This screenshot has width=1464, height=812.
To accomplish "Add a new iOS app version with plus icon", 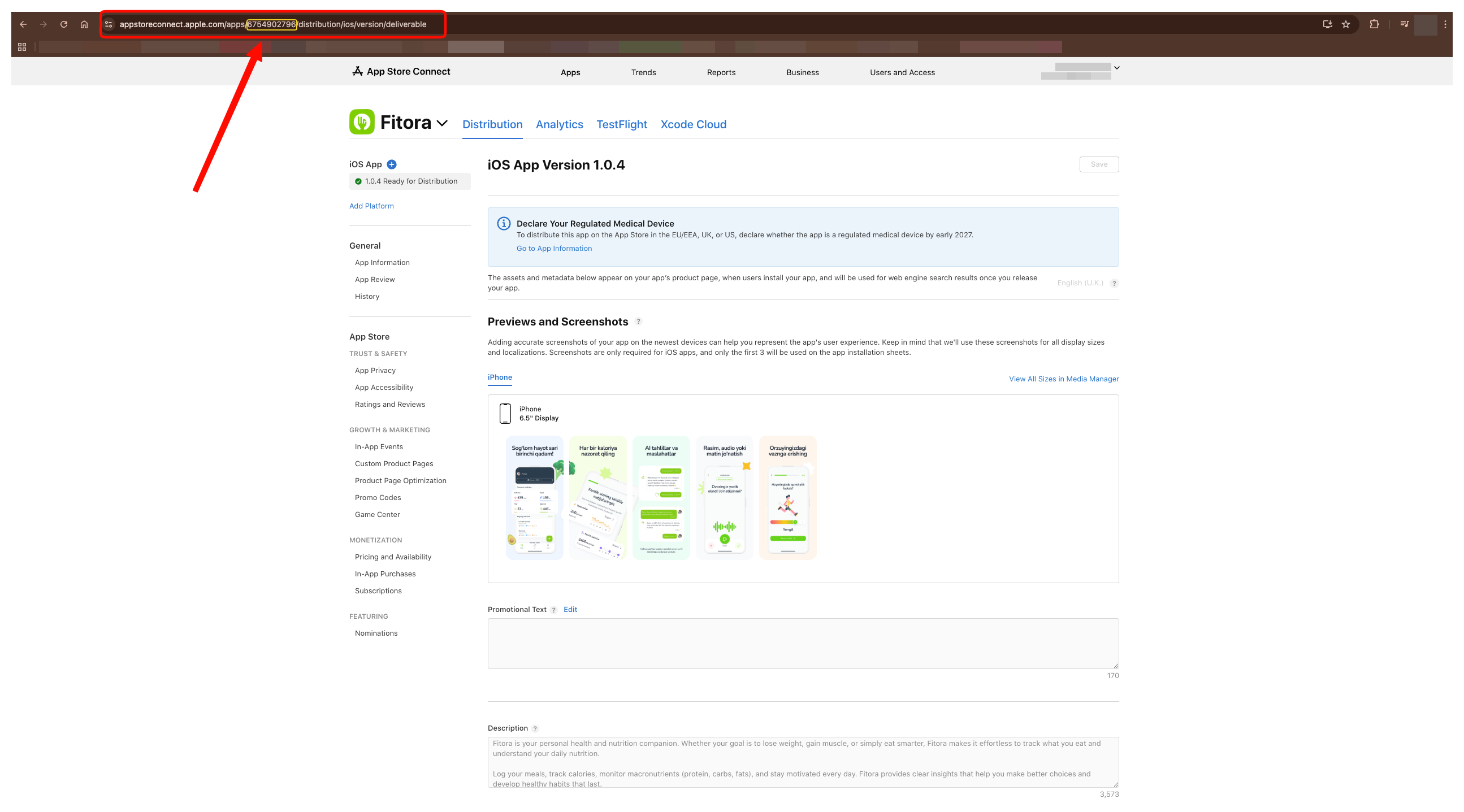I will pyautogui.click(x=392, y=165).
